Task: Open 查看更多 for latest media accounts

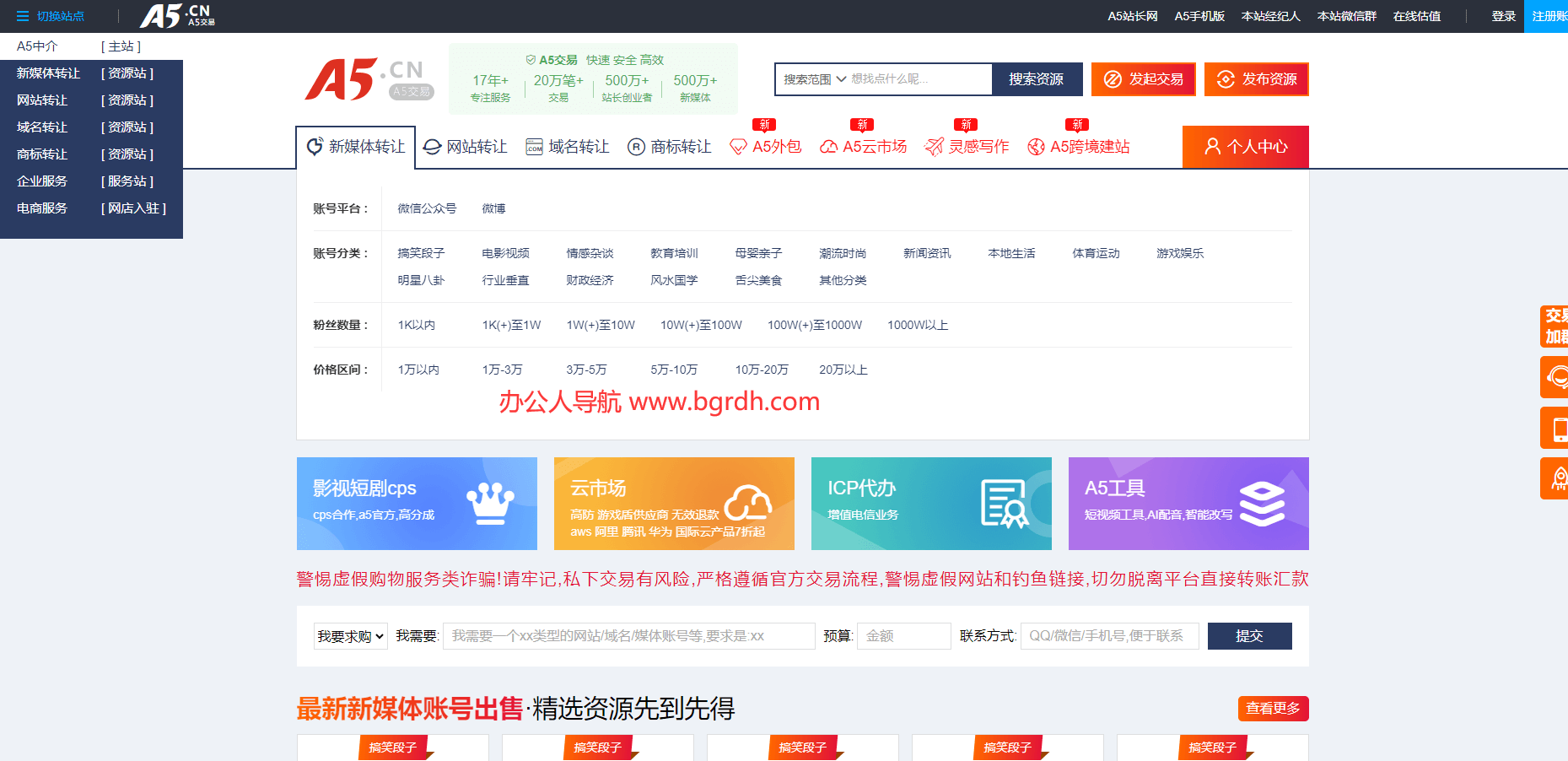Action: pos(1273,709)
